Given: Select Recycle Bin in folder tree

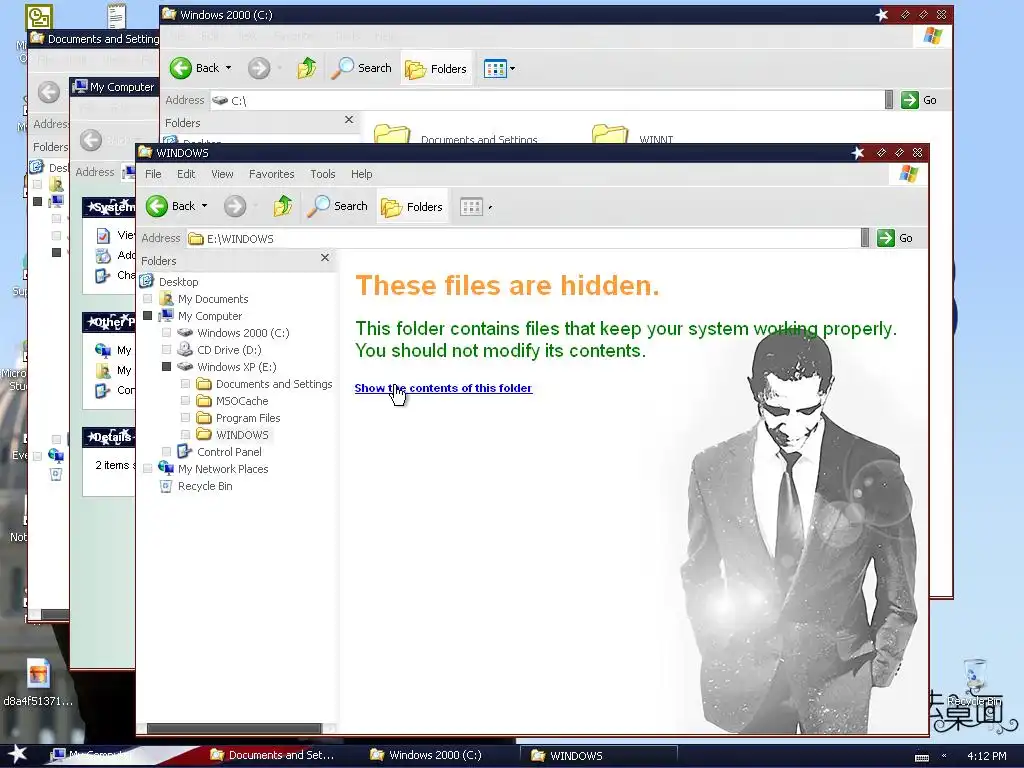Looking at the screenshot, I should point(204,486).
